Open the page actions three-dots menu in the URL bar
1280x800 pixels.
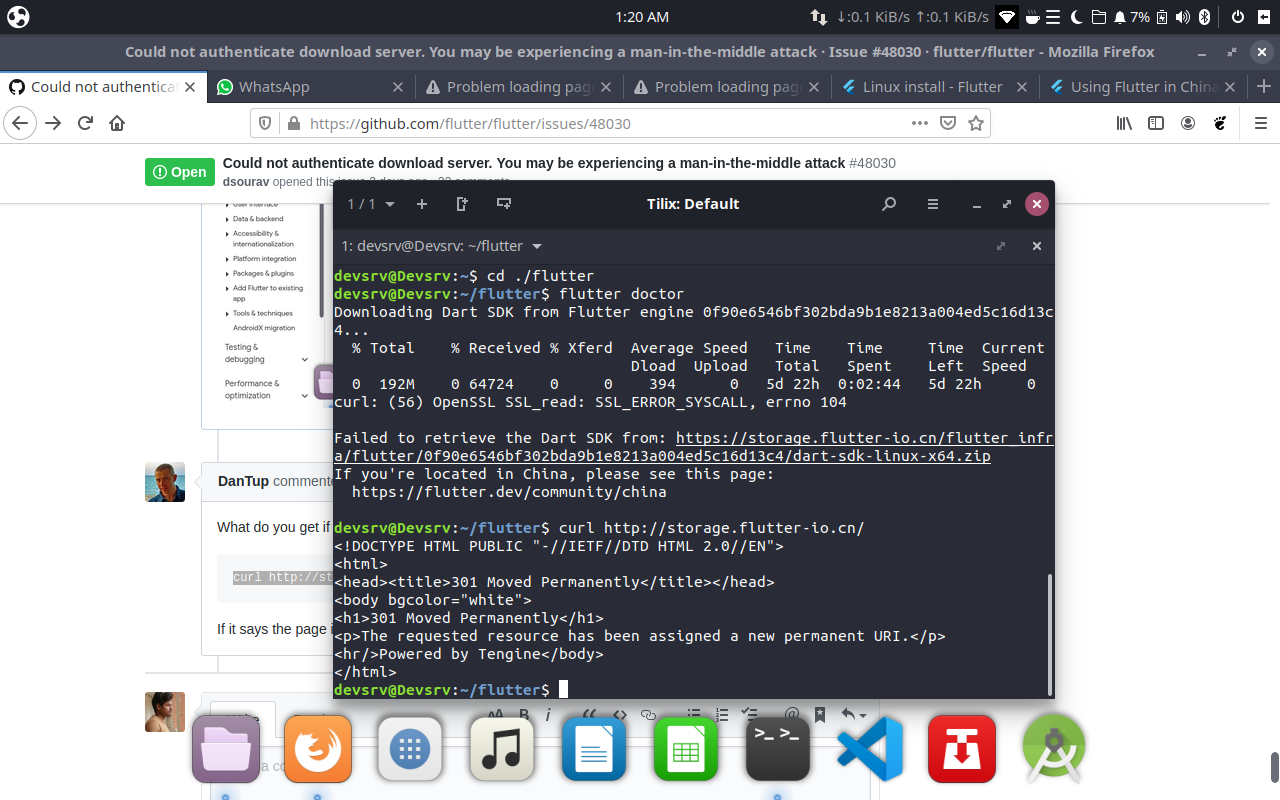tap(919, 123)
